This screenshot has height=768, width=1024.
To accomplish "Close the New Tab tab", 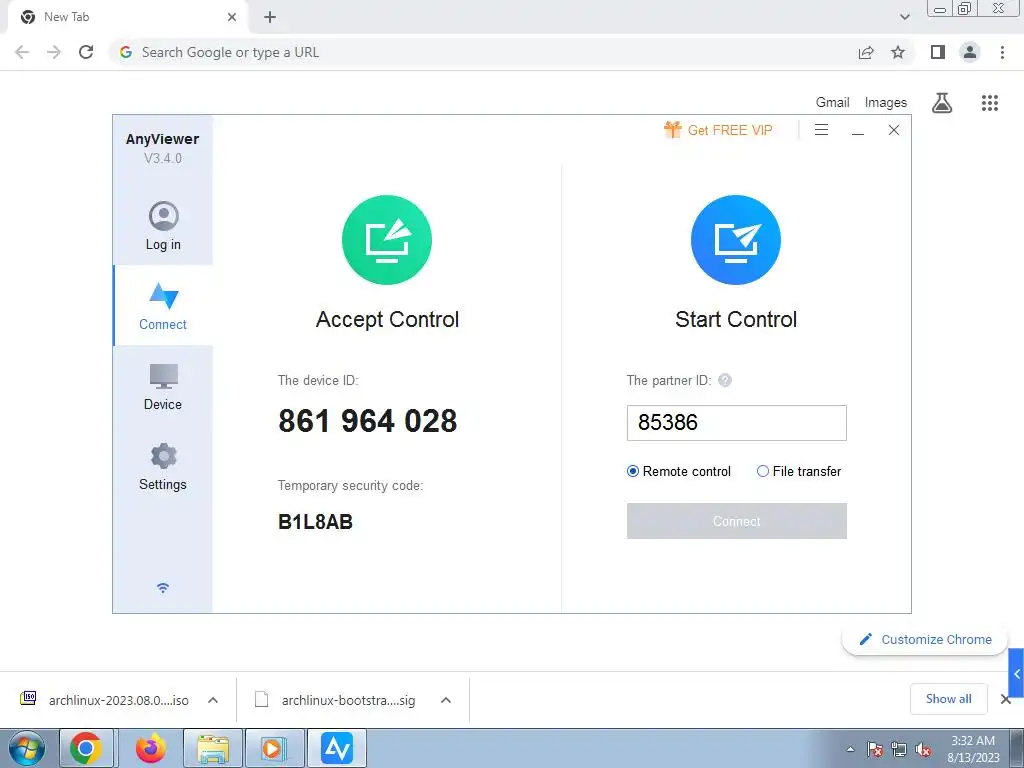I will (232, 17).
